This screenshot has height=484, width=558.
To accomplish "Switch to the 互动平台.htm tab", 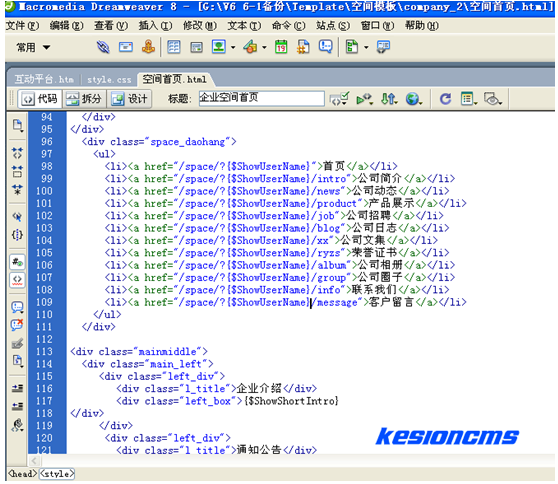I will pos(44,79).
